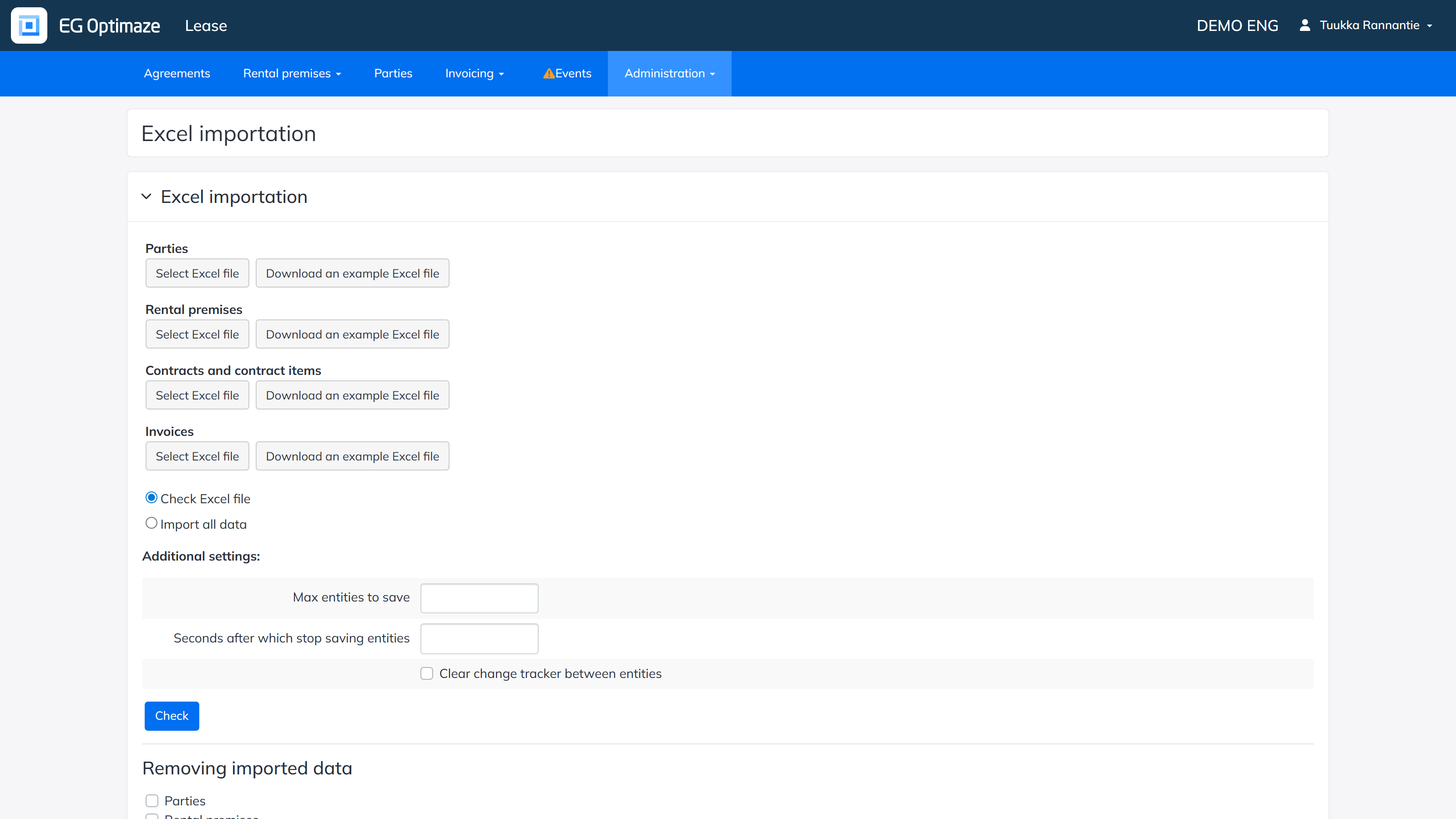The height and width of the screenshot is (819, 1456).
Task: Click the EG Optimaze logo icon
Action: (x=29, y=25)
